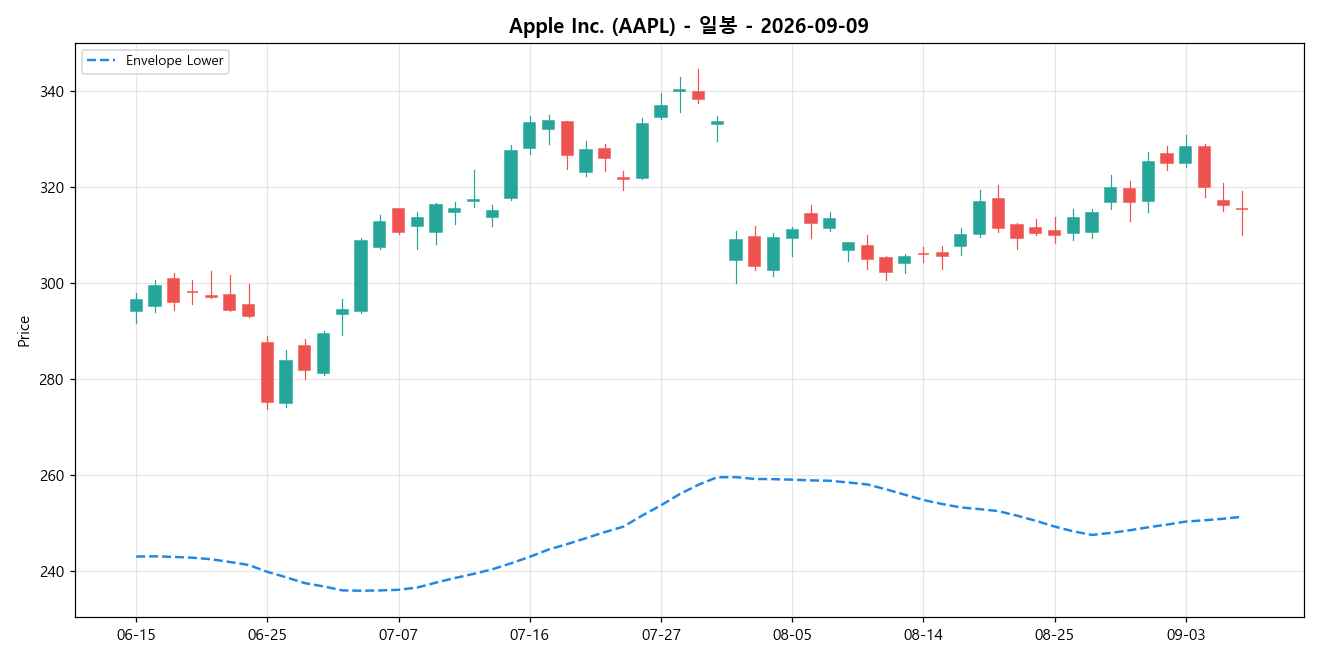Click the first green candle at 06-15
1320x660 pixels.
136,305
